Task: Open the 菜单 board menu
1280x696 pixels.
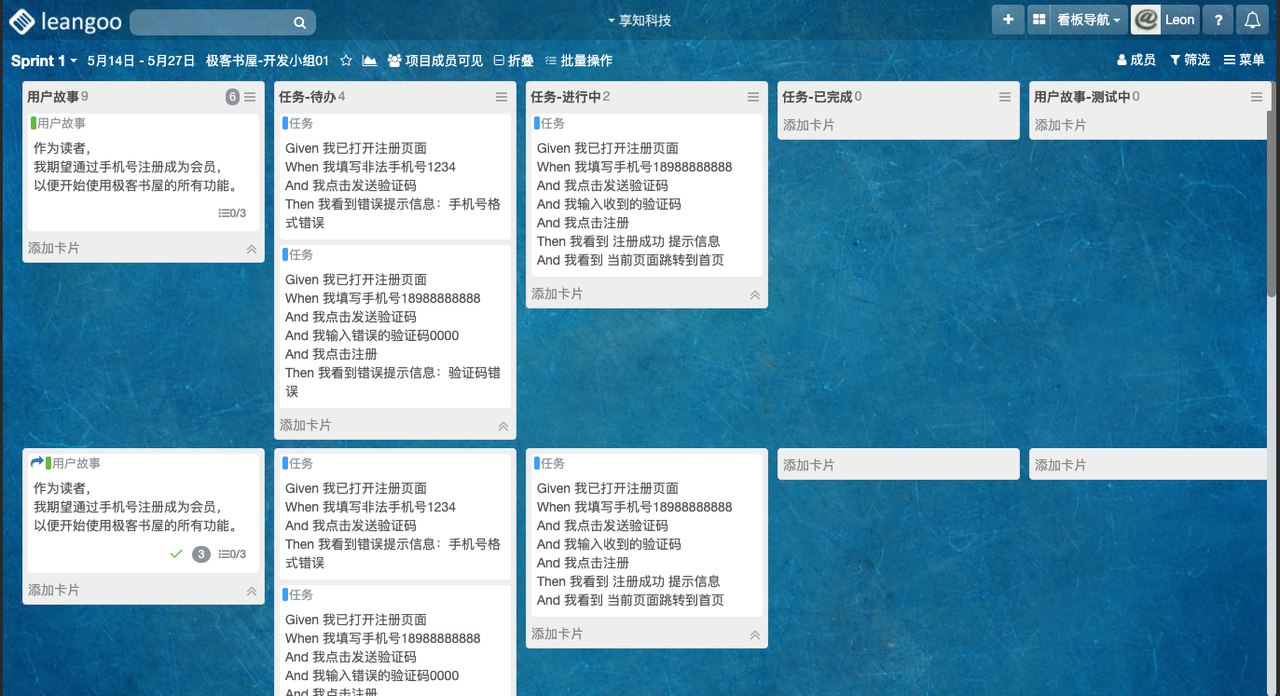Action: tap(1244, 60)
